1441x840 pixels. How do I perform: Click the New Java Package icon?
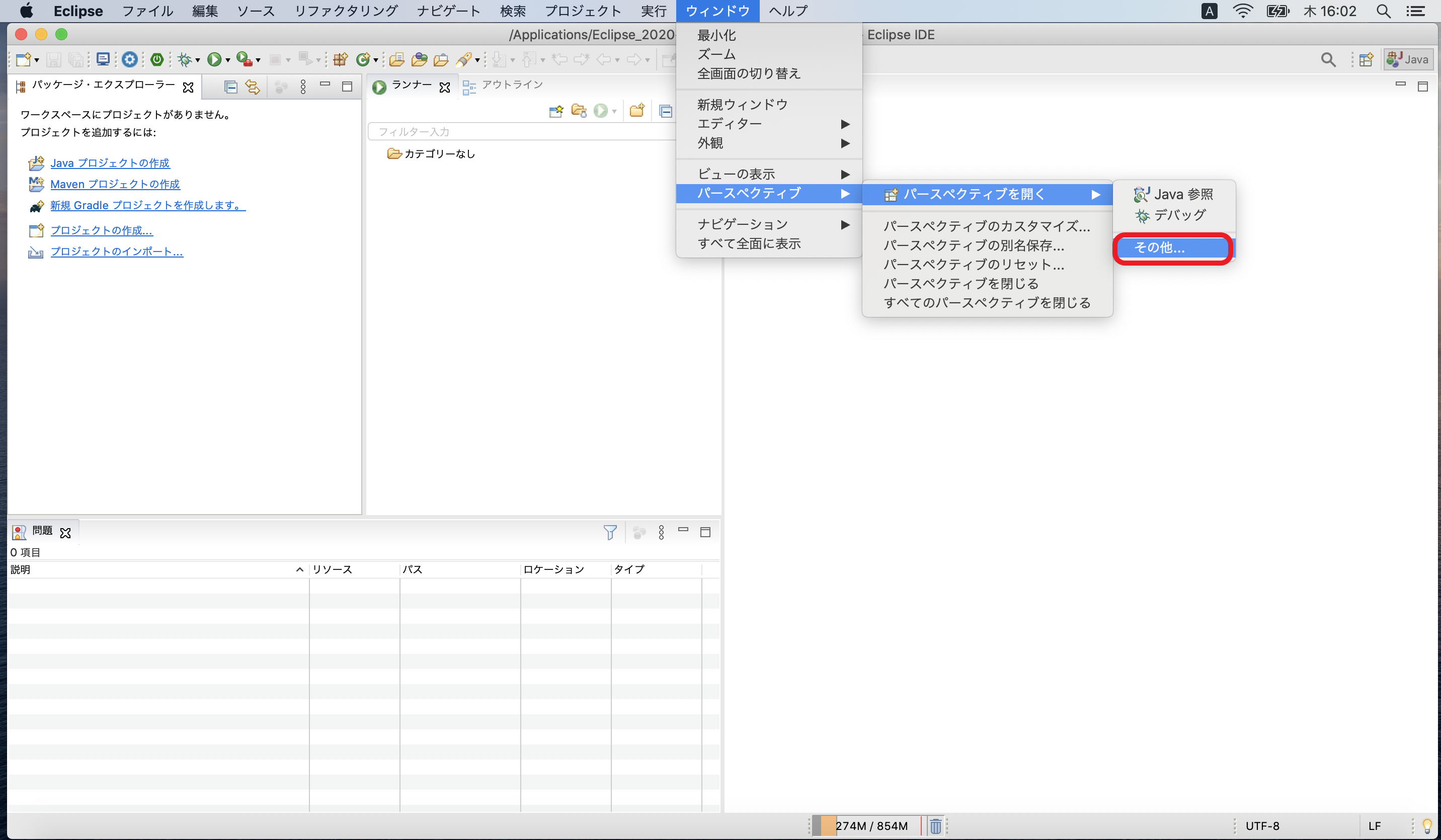coord(340,59)
